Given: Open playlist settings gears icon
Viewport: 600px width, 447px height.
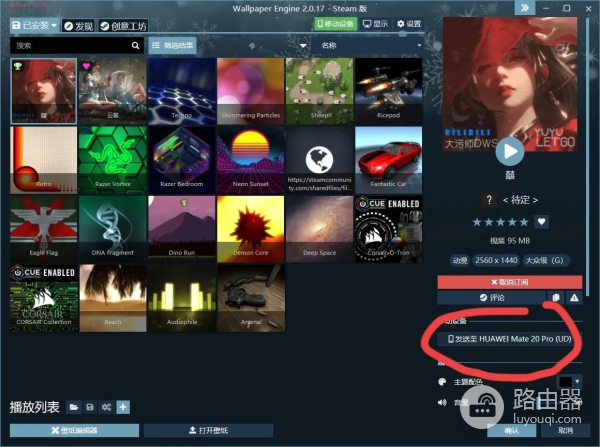Looking at the screenshot, I should coord(106,407).
